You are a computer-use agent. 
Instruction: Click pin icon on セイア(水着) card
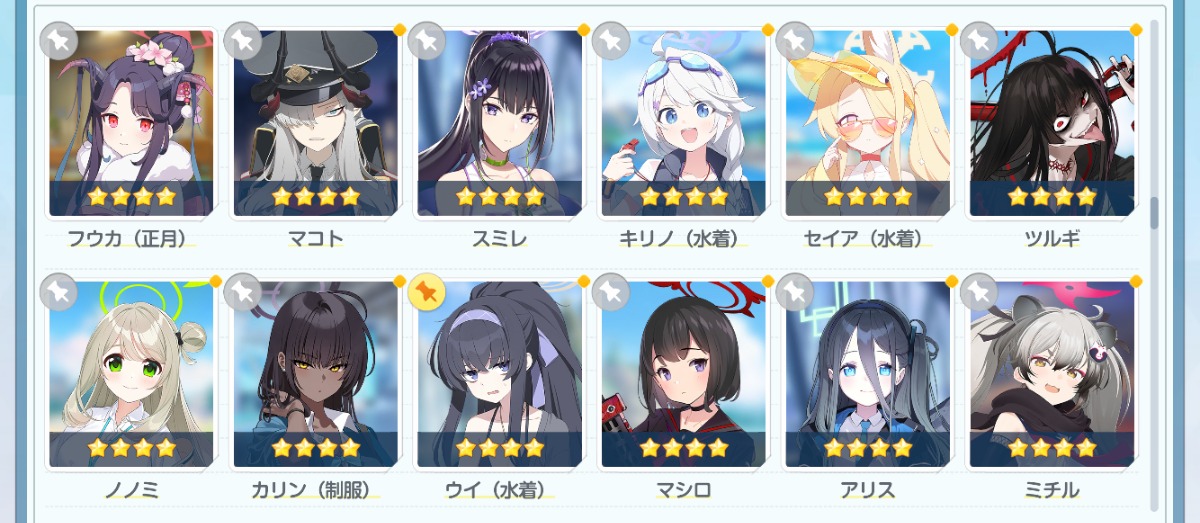tap(795, 41)
